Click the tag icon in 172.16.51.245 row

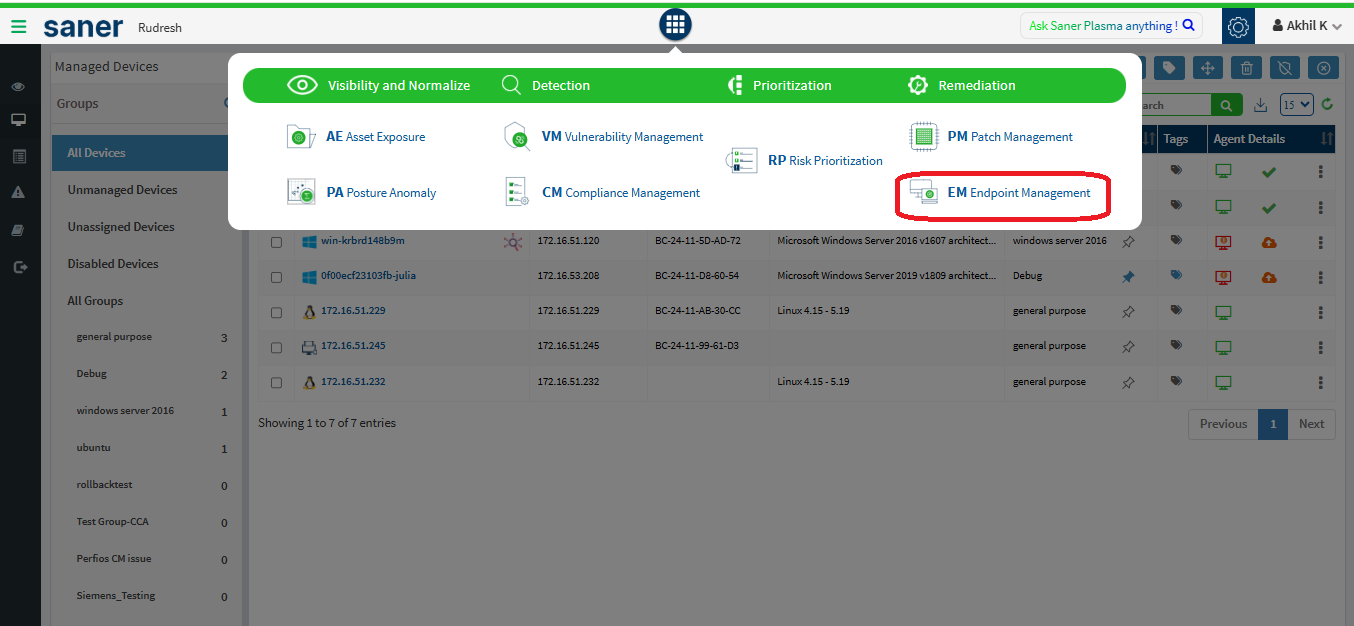coord(1176,346)
